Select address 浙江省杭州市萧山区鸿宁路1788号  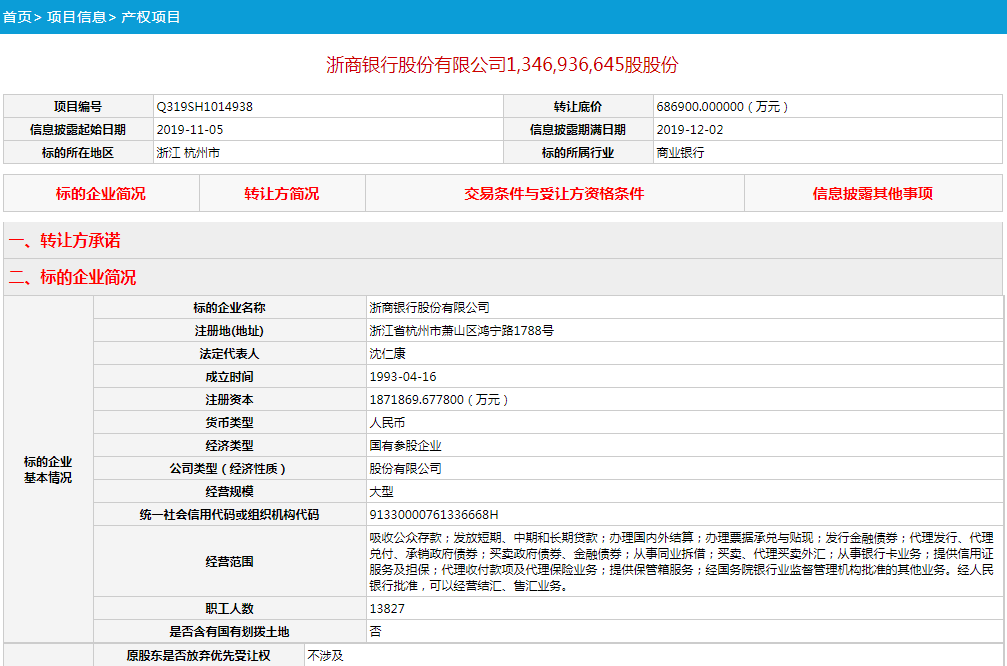click(x=462, y=331)
